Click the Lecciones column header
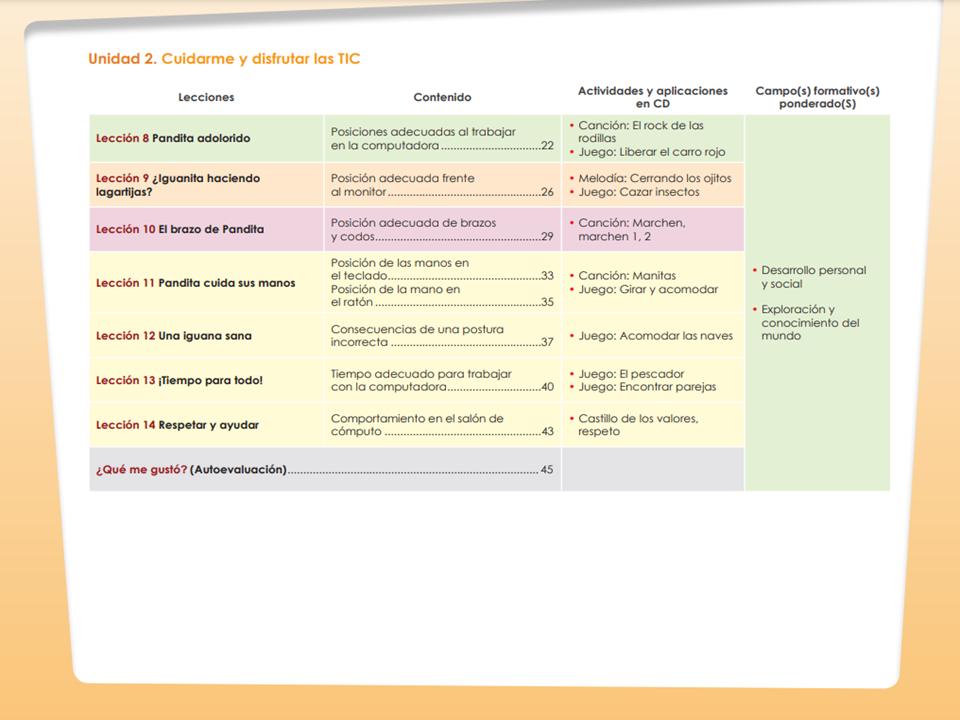Screen dimensions: 960x720 click(206, 97)
